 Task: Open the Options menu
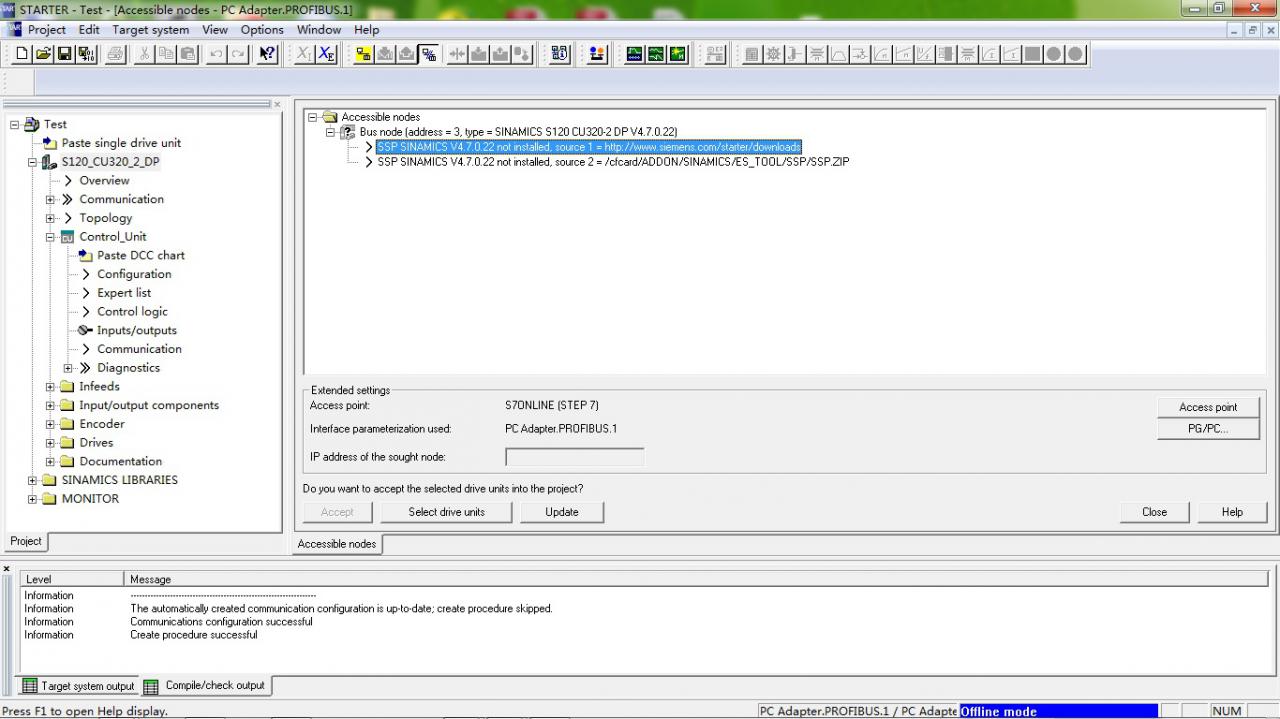(262, 29)
